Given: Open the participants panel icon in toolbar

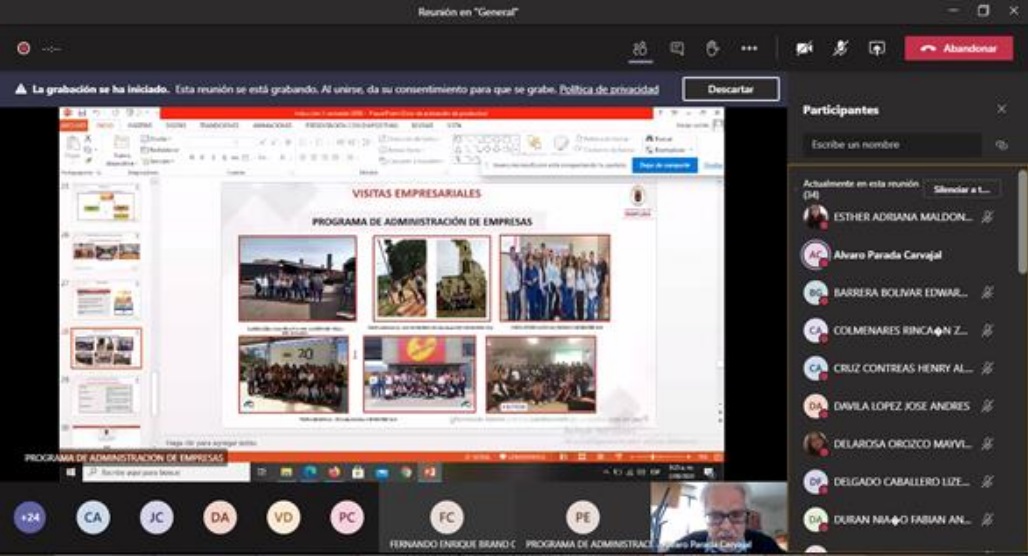Looking at the screenshot, I should (x=640, y=48).
